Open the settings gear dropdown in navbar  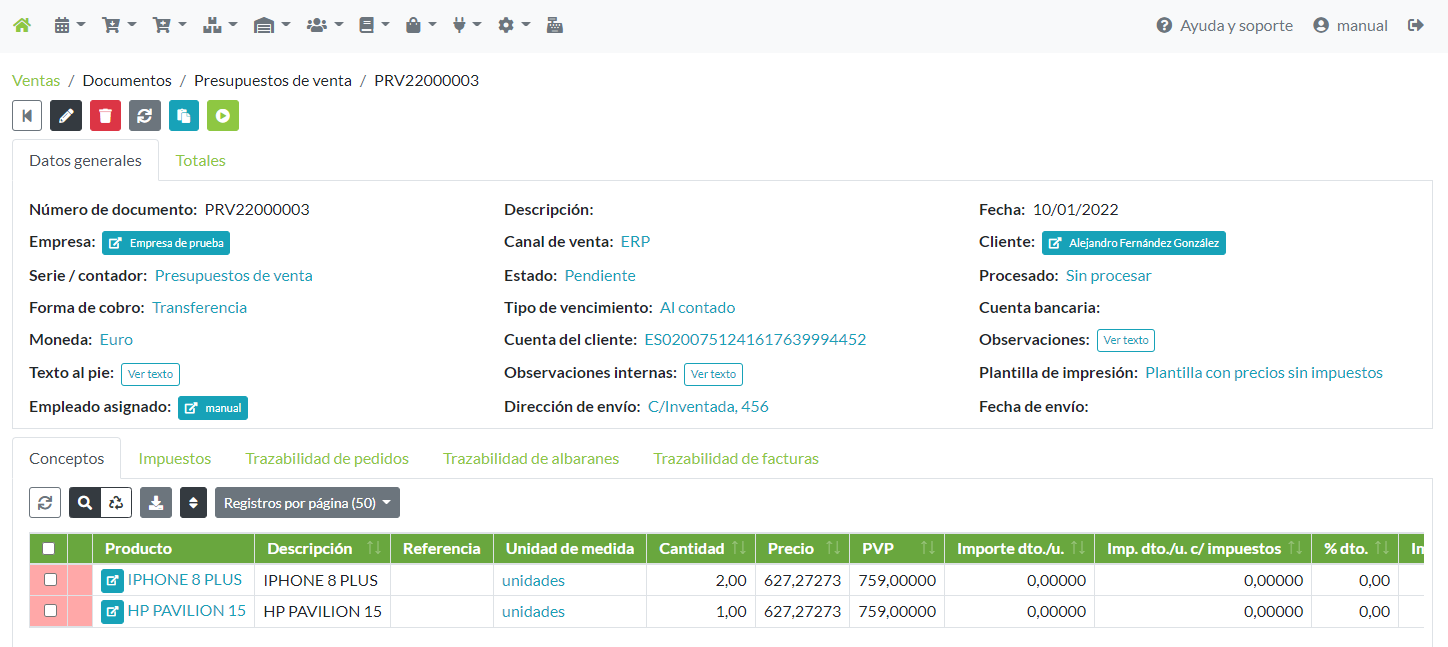[513, 26]
